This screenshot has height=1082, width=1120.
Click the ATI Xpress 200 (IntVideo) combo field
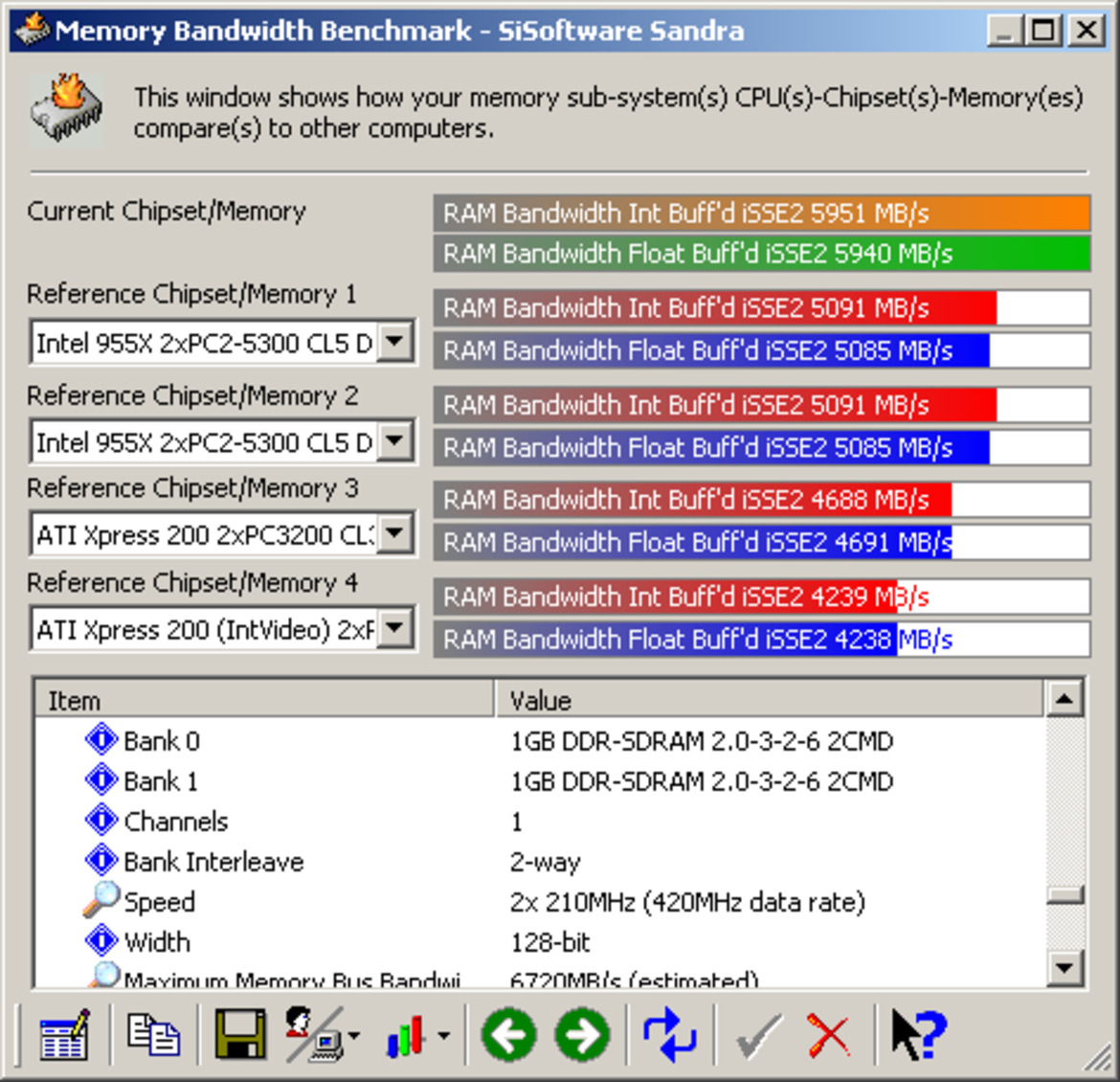click(x=222, y=628)
